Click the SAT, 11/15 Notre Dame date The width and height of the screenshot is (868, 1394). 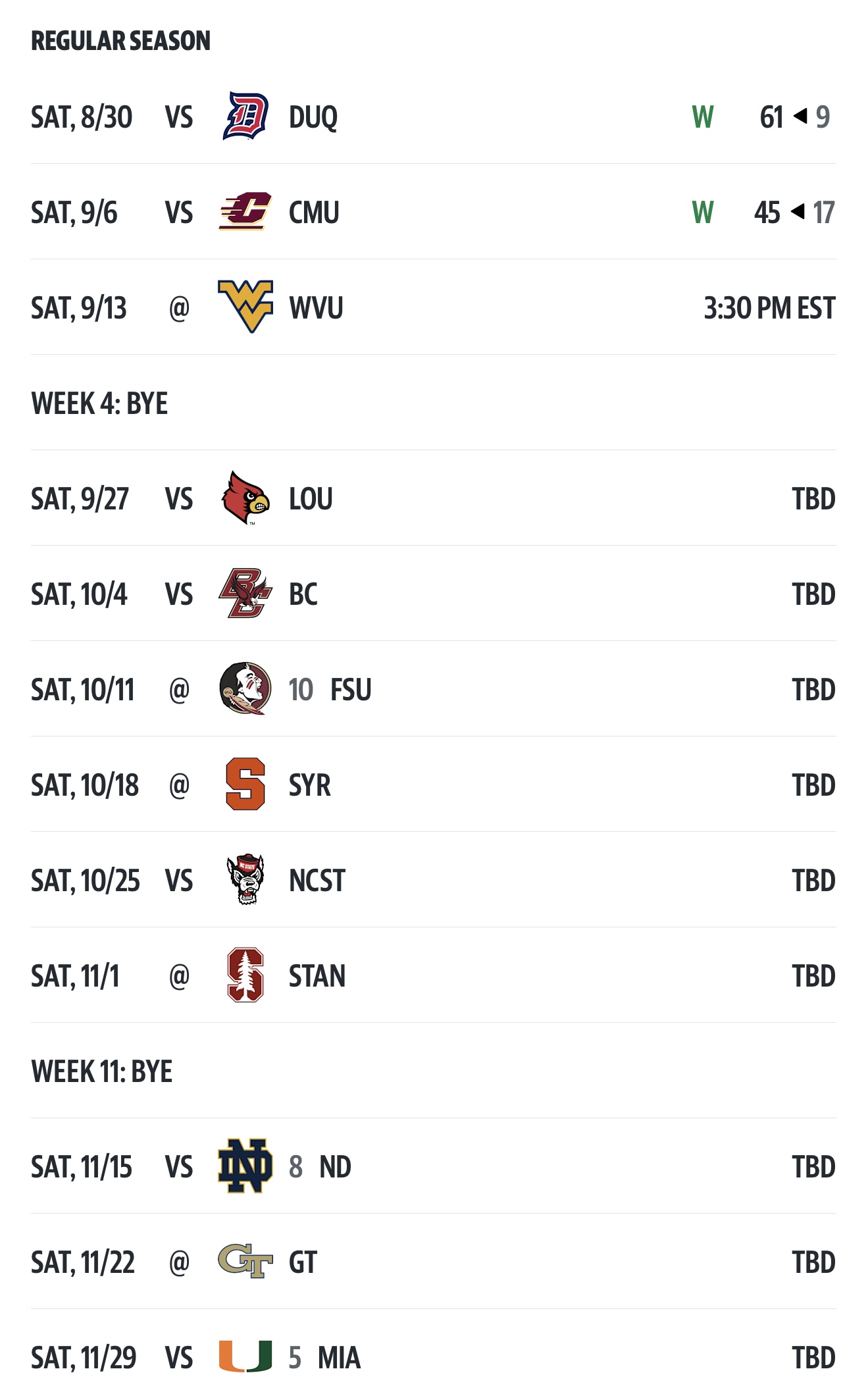82,1167
